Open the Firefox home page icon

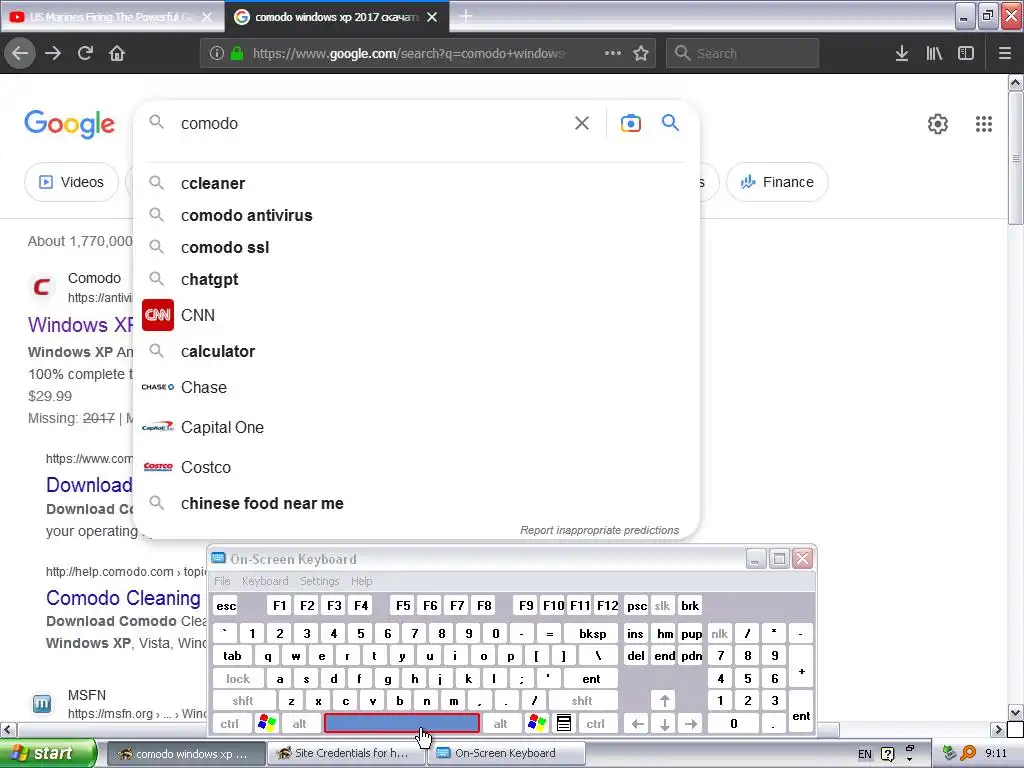pyautogui.click(x=117, y=53)
